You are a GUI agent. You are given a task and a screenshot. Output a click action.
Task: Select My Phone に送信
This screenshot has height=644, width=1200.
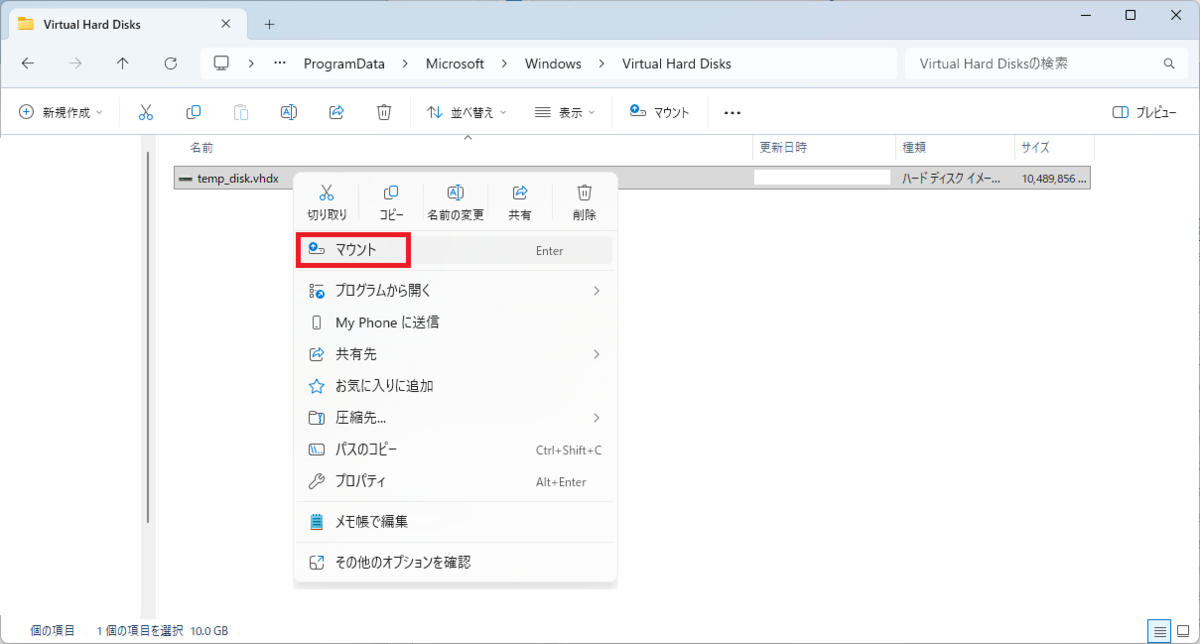(455, 322)
